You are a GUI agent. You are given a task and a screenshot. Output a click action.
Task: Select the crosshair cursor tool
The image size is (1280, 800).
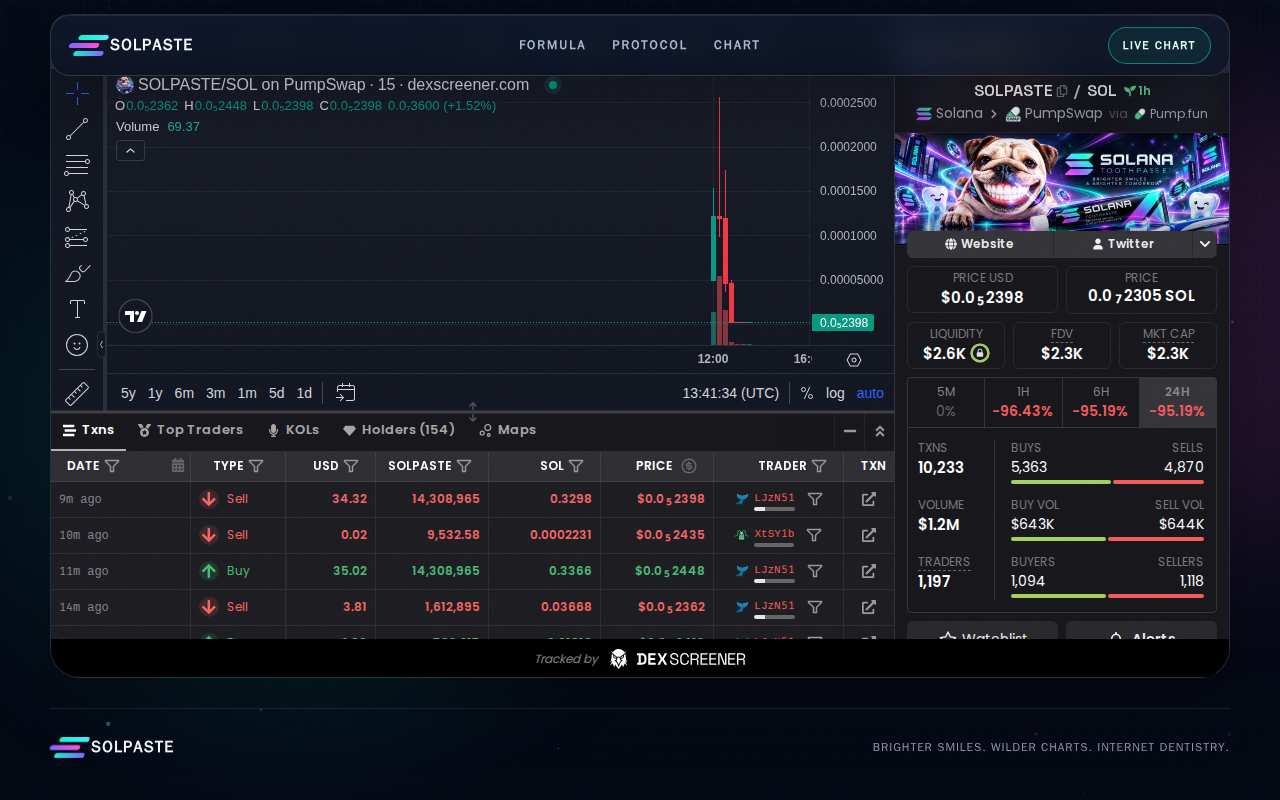tap(77, 94)
